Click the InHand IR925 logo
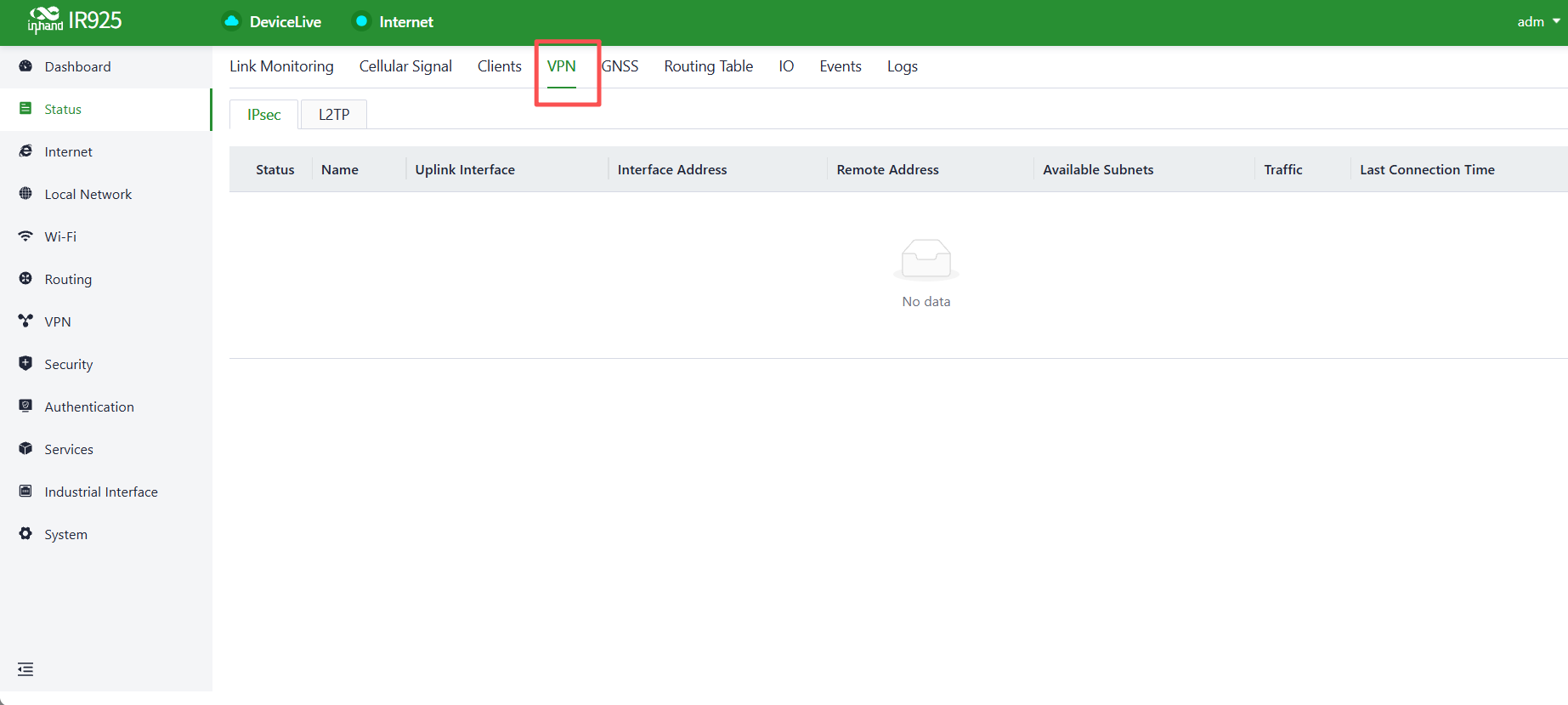Screen dimensions: 1568x705 [x=75, y=20]
